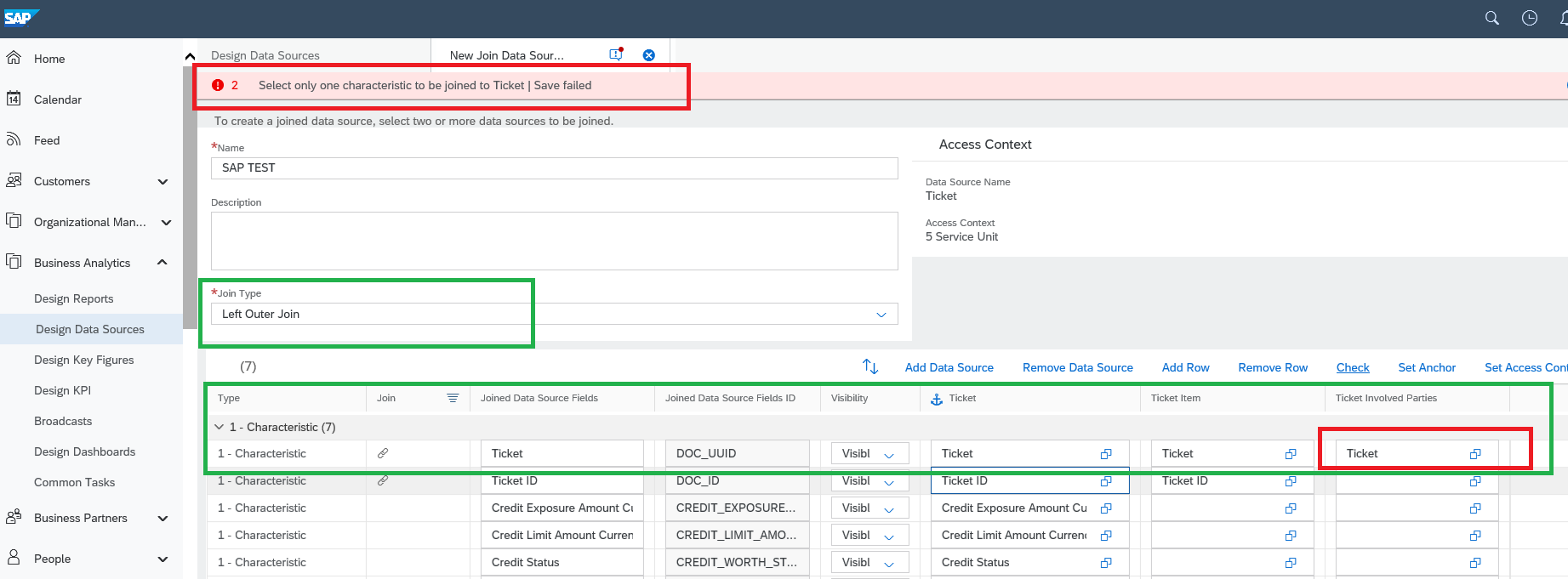The height and width of the screenshot is (579, 1568).
Task: Expand the People menu chevron
Action: point(163,559)
